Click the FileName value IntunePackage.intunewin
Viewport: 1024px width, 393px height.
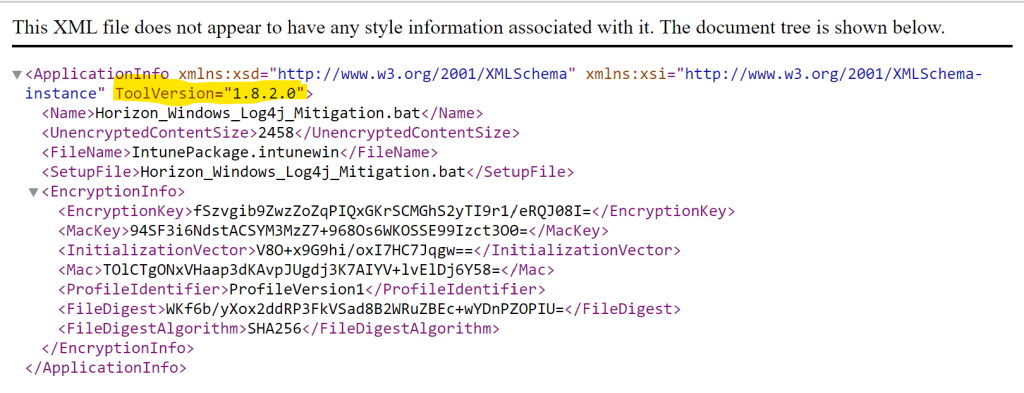coord(236,152)
